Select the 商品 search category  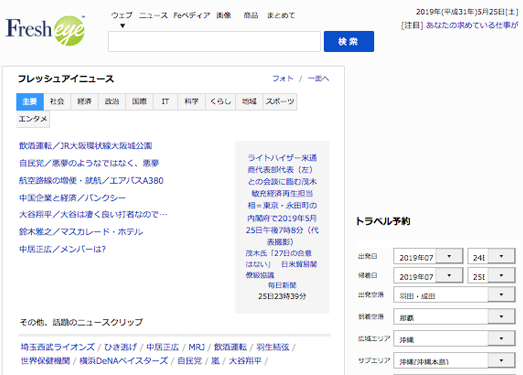[251, 15]
